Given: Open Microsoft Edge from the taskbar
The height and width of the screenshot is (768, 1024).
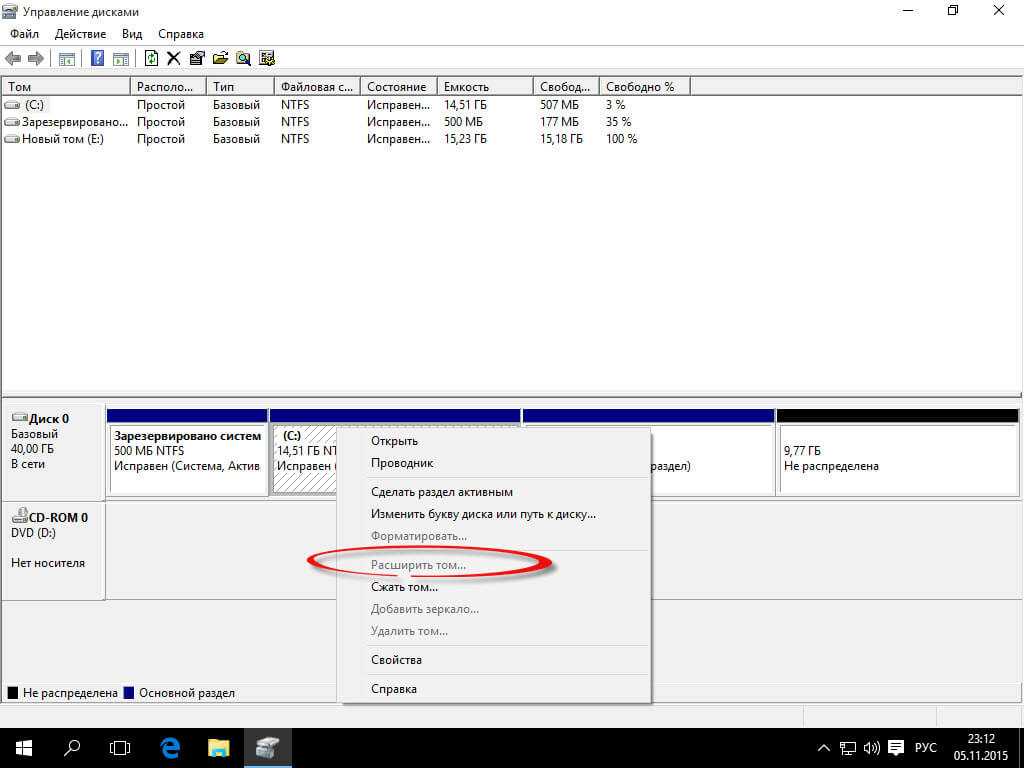Looking at the screenshot, I should tap(171, 747).
